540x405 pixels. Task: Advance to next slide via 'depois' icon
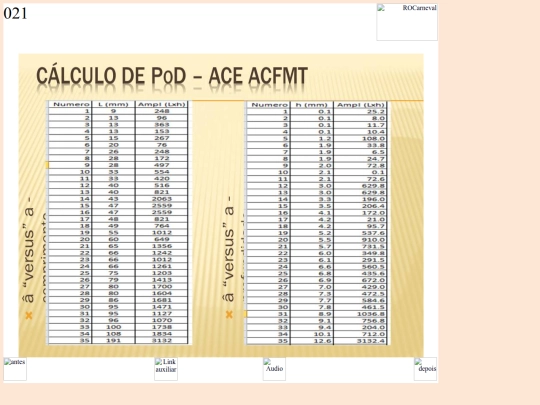pyautogui.click(x=425, y=369)
